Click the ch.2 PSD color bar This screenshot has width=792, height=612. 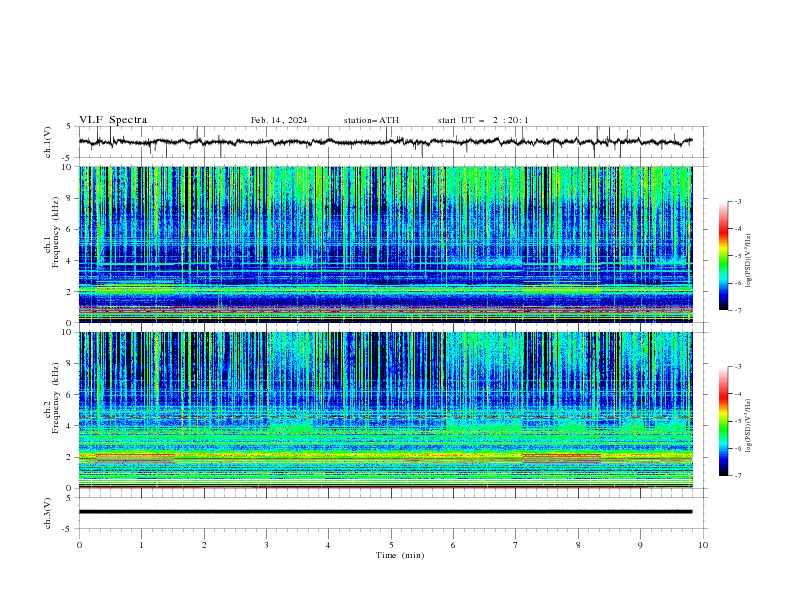tap(724, 421)
